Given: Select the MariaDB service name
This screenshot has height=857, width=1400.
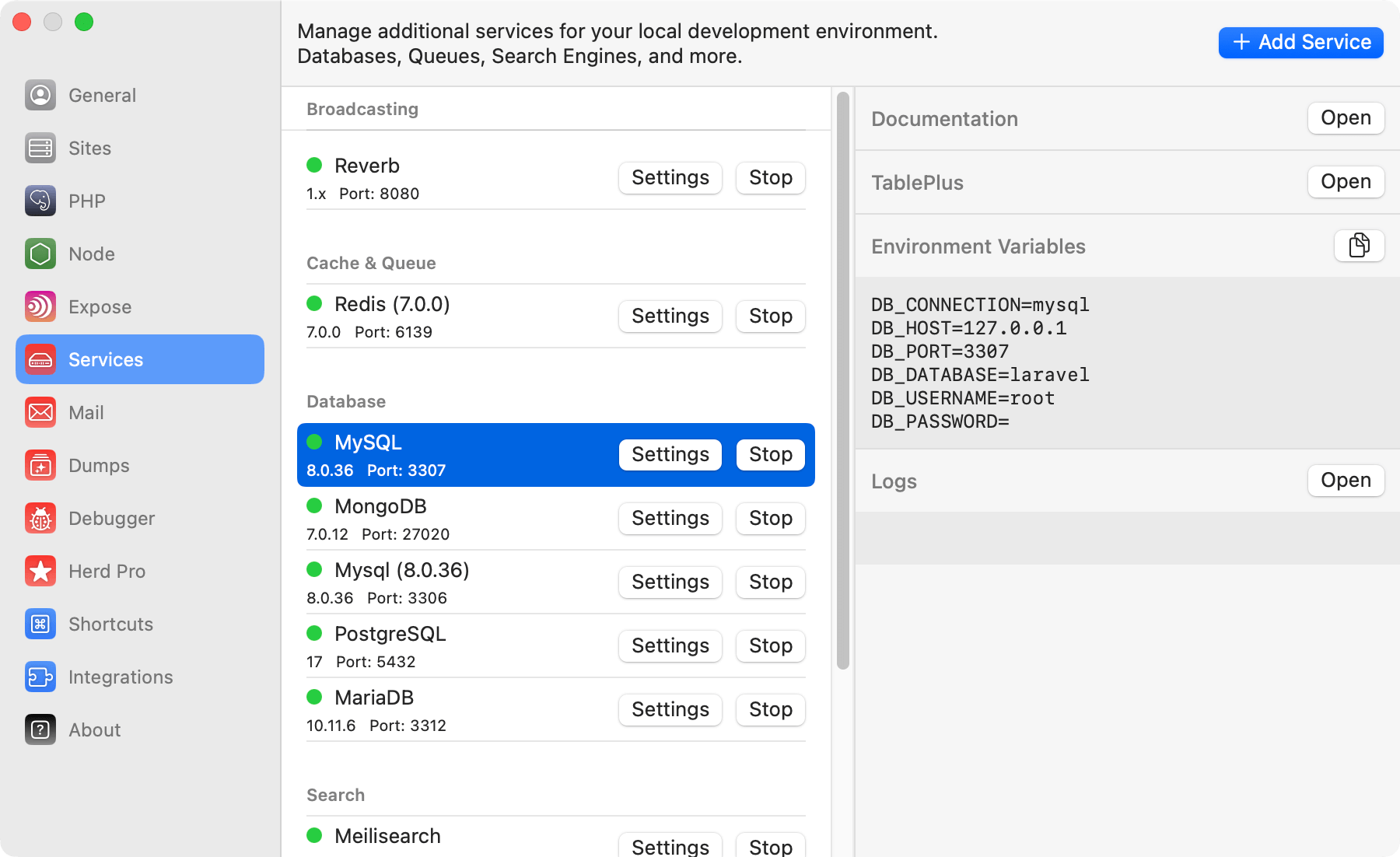Looking at the screenshot, I should (374, 698).
